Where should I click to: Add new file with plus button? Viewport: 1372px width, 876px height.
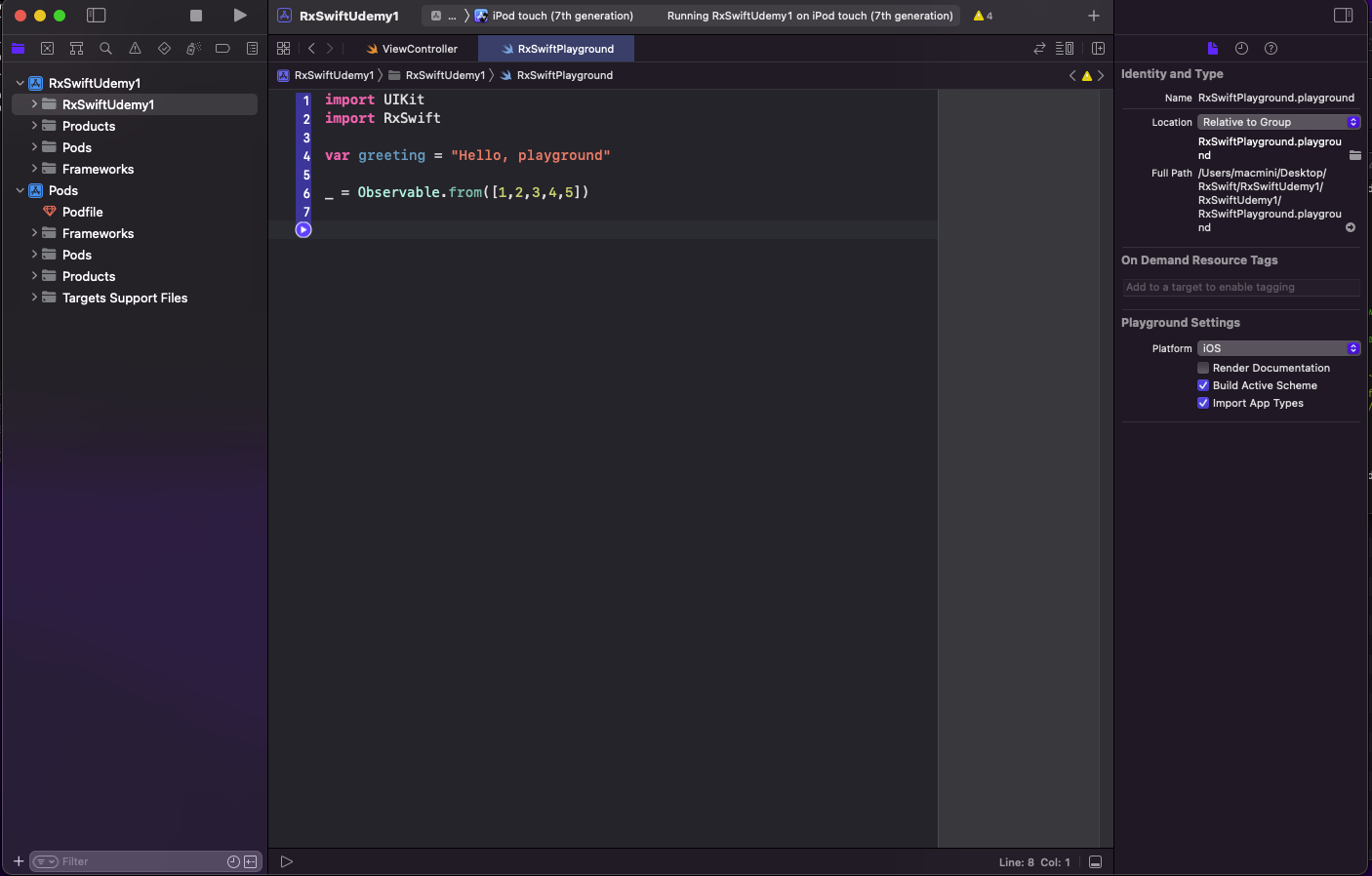19,861
